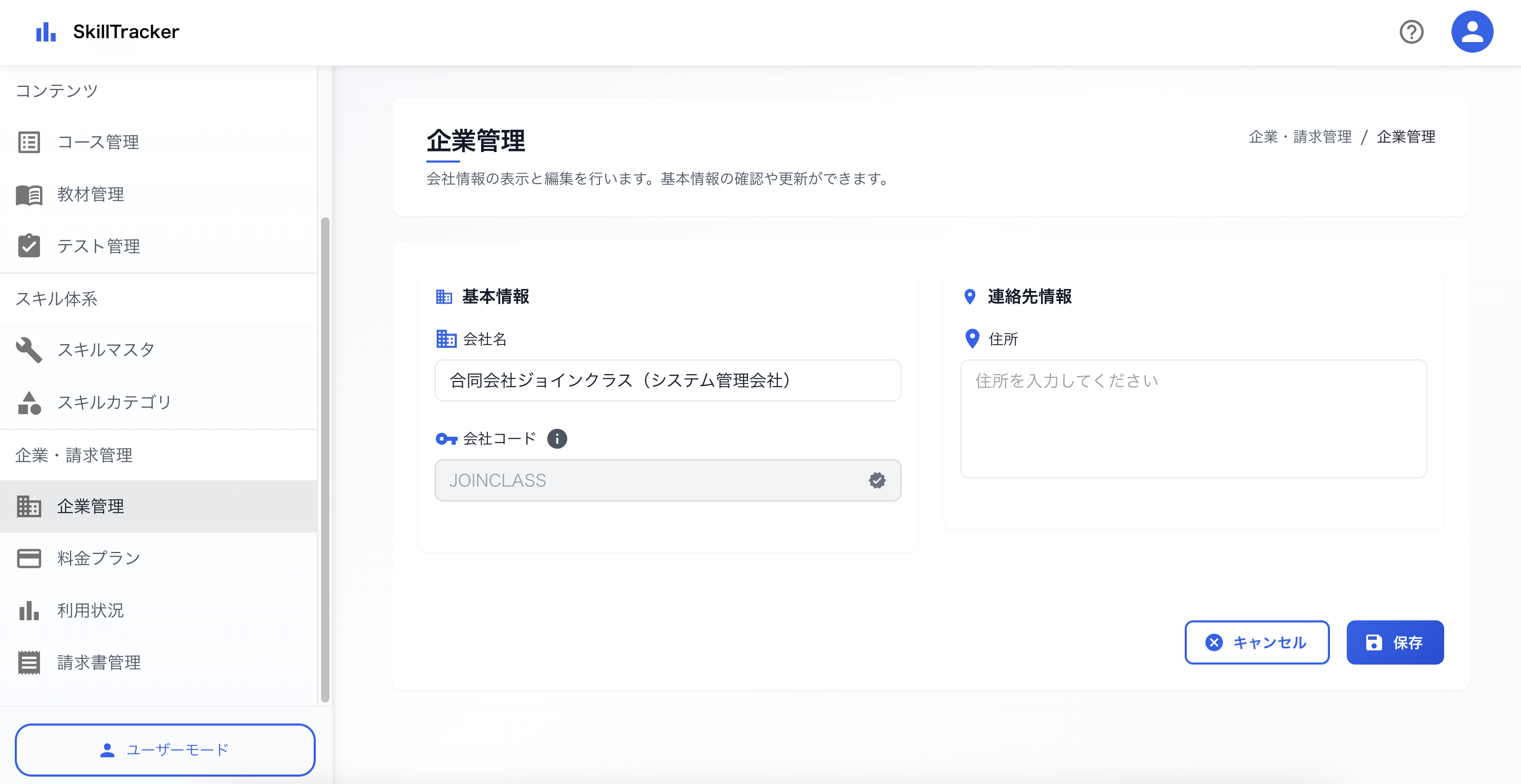Switch to ユーザーモード
This screenshot has height=784, width=1521.
pos(165,749)
